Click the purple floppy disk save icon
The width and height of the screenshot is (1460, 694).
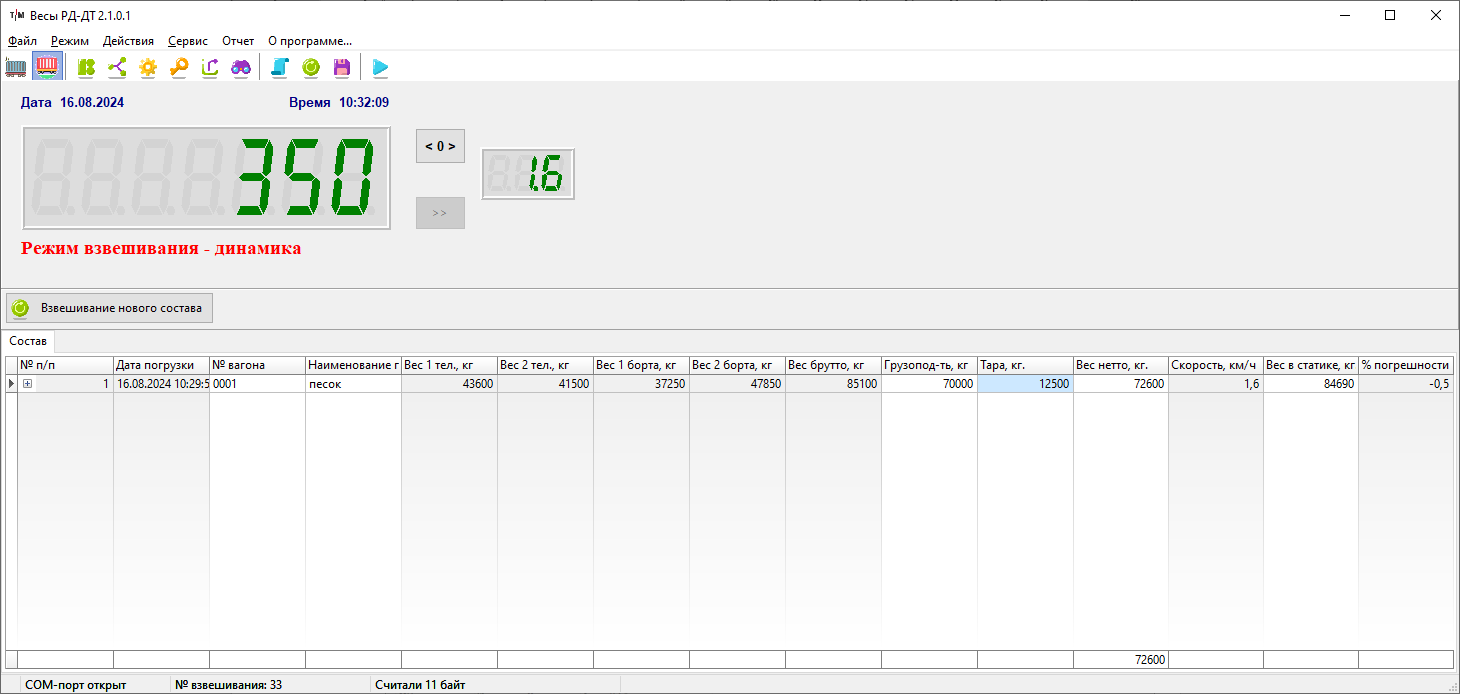click(x=342, y=67)
